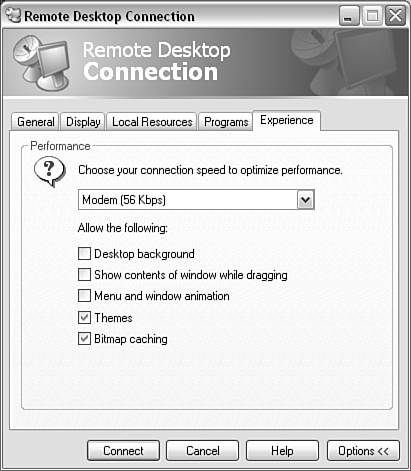Close the Remote Desktop Connection dialog
411x471 pixels.
click(x=395, y=16)
